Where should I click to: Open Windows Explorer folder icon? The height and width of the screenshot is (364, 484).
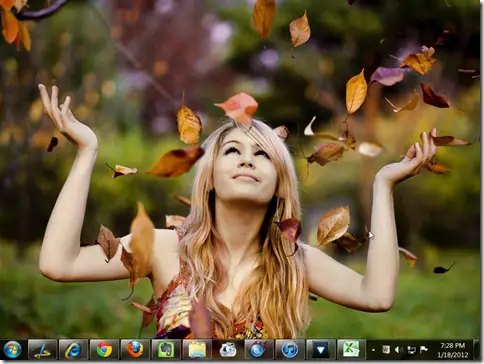pyautogui.click(x=197, y=350)
